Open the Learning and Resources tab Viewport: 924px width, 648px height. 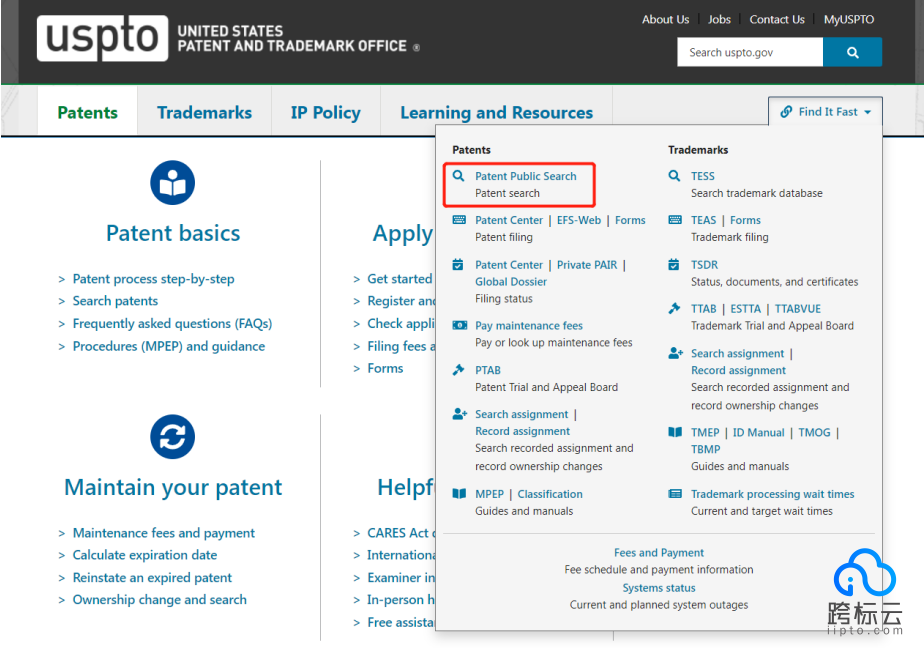496,112
